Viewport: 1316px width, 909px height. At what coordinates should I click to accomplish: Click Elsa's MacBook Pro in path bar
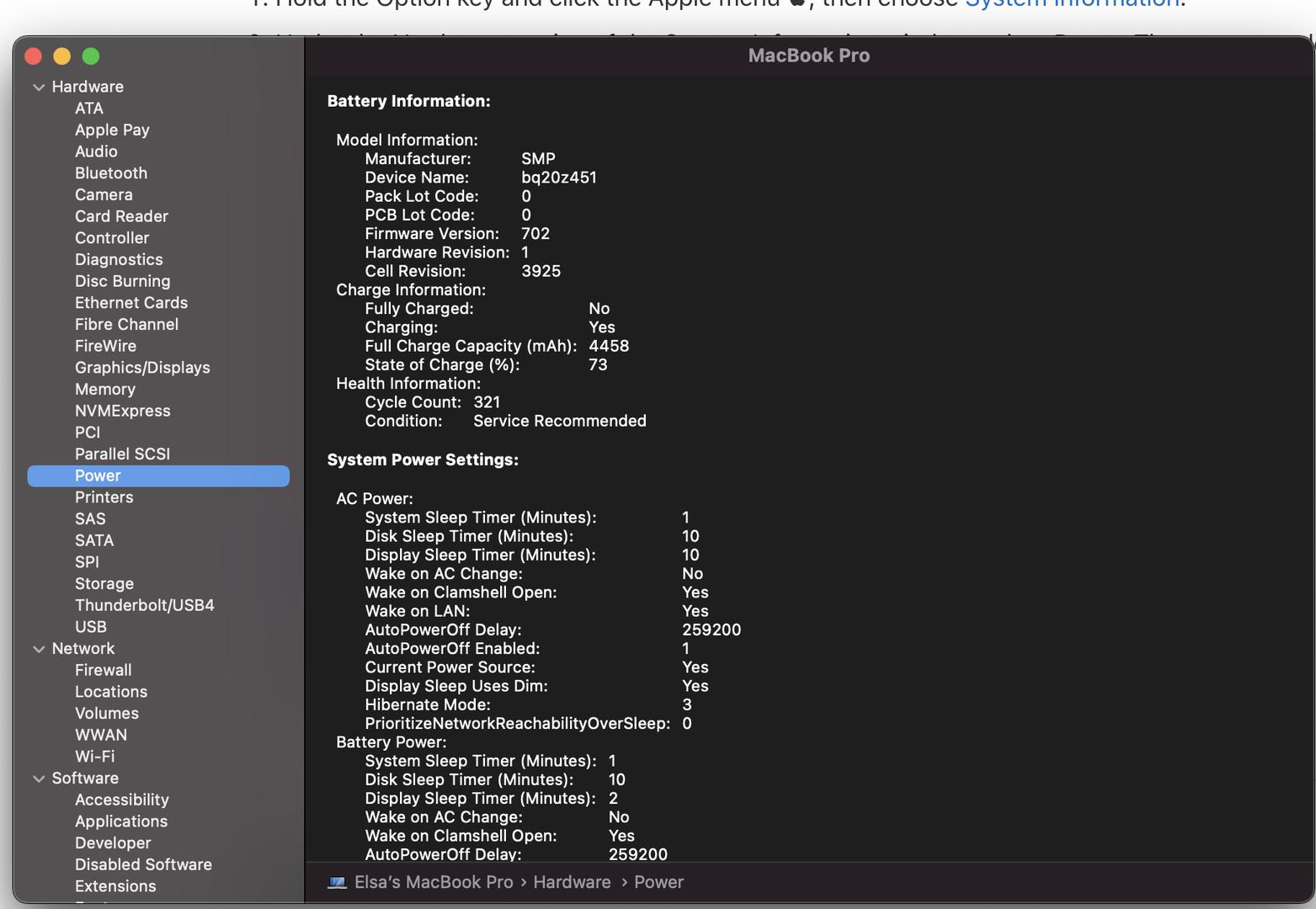point(434,882)
